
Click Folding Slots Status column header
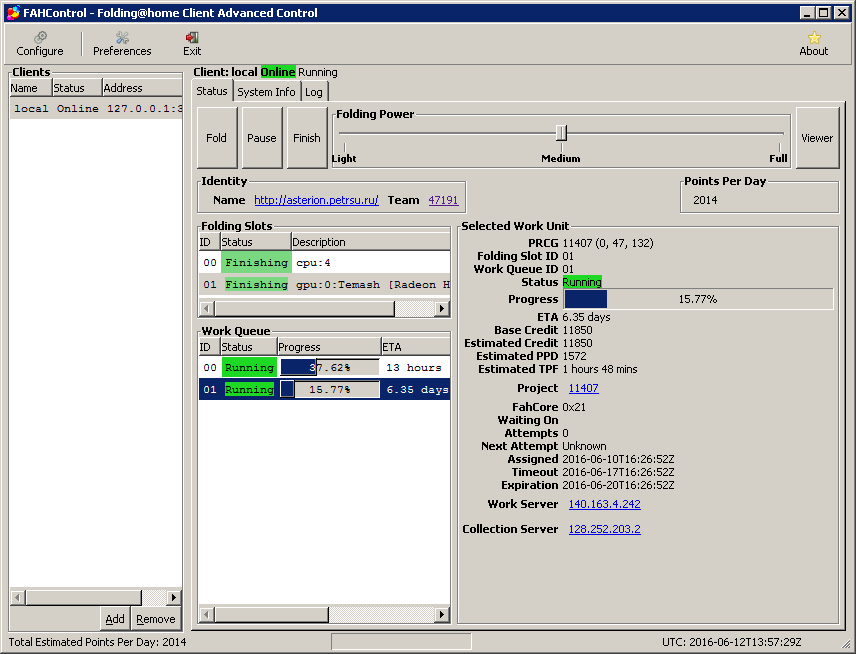pos(255,242)
